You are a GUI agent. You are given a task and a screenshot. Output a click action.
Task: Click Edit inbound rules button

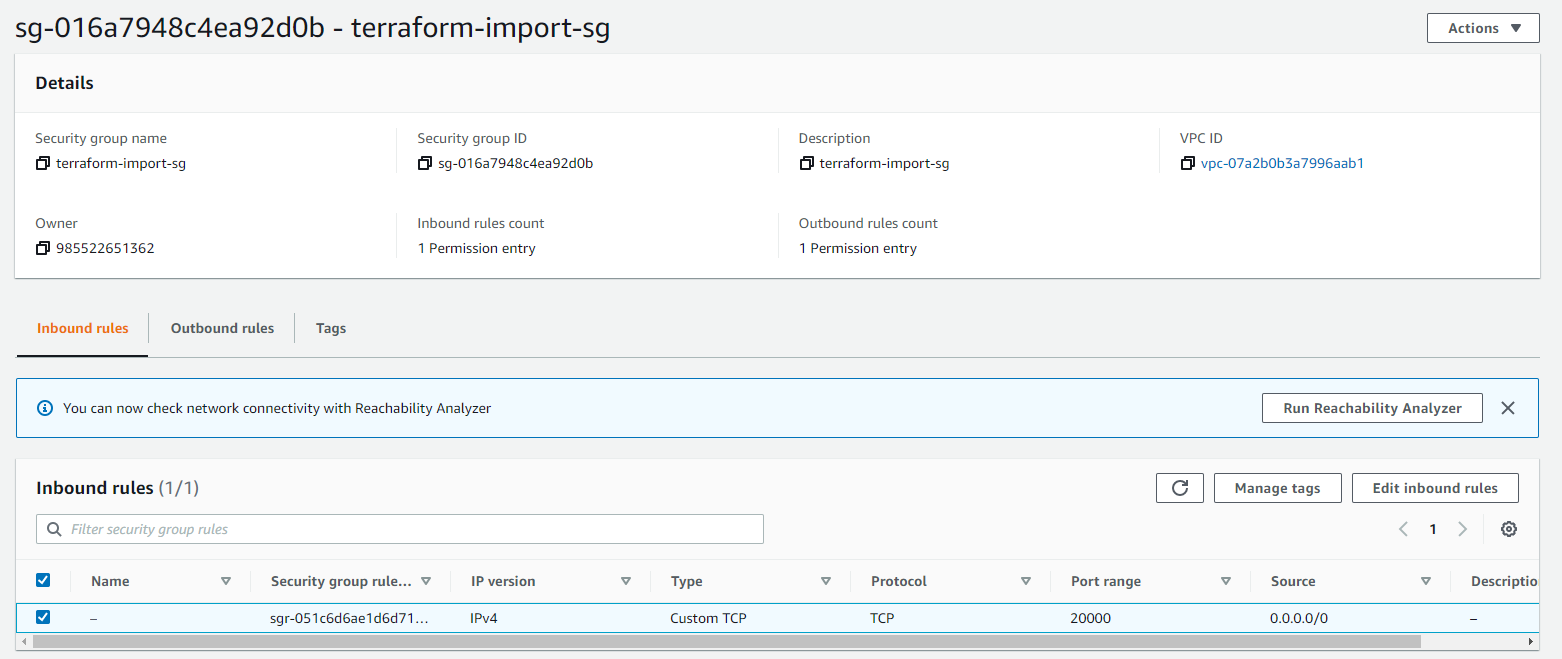(x=1435, y=488)
